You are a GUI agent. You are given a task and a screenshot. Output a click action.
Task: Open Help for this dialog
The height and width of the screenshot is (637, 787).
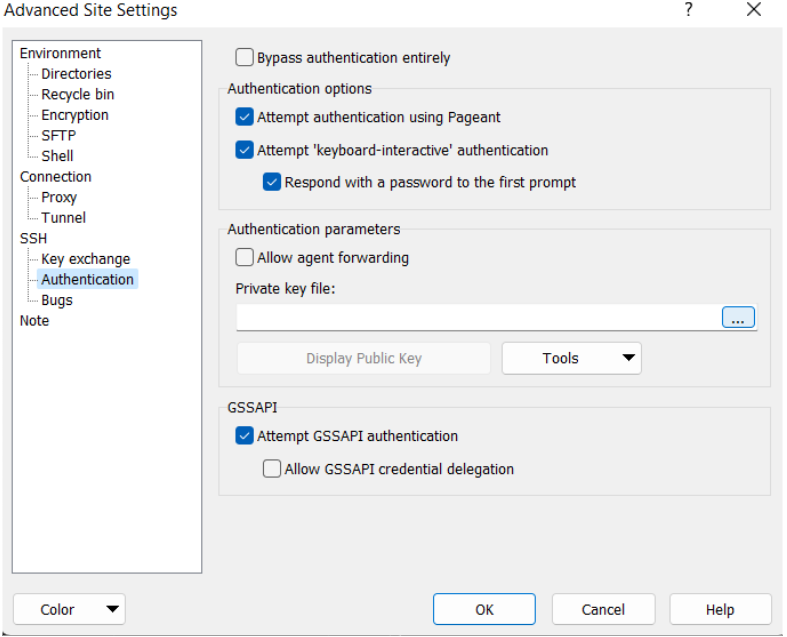pyautogui.click(x=720, y=609)
